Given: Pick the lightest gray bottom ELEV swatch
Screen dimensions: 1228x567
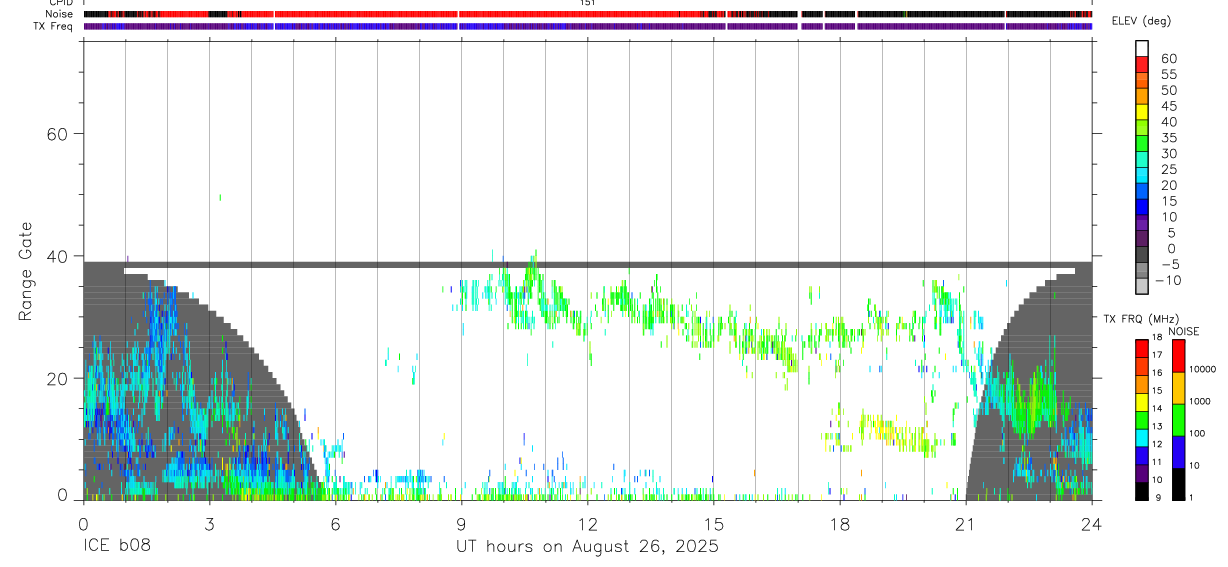Looking at the screenshot, I should 1142,287.
